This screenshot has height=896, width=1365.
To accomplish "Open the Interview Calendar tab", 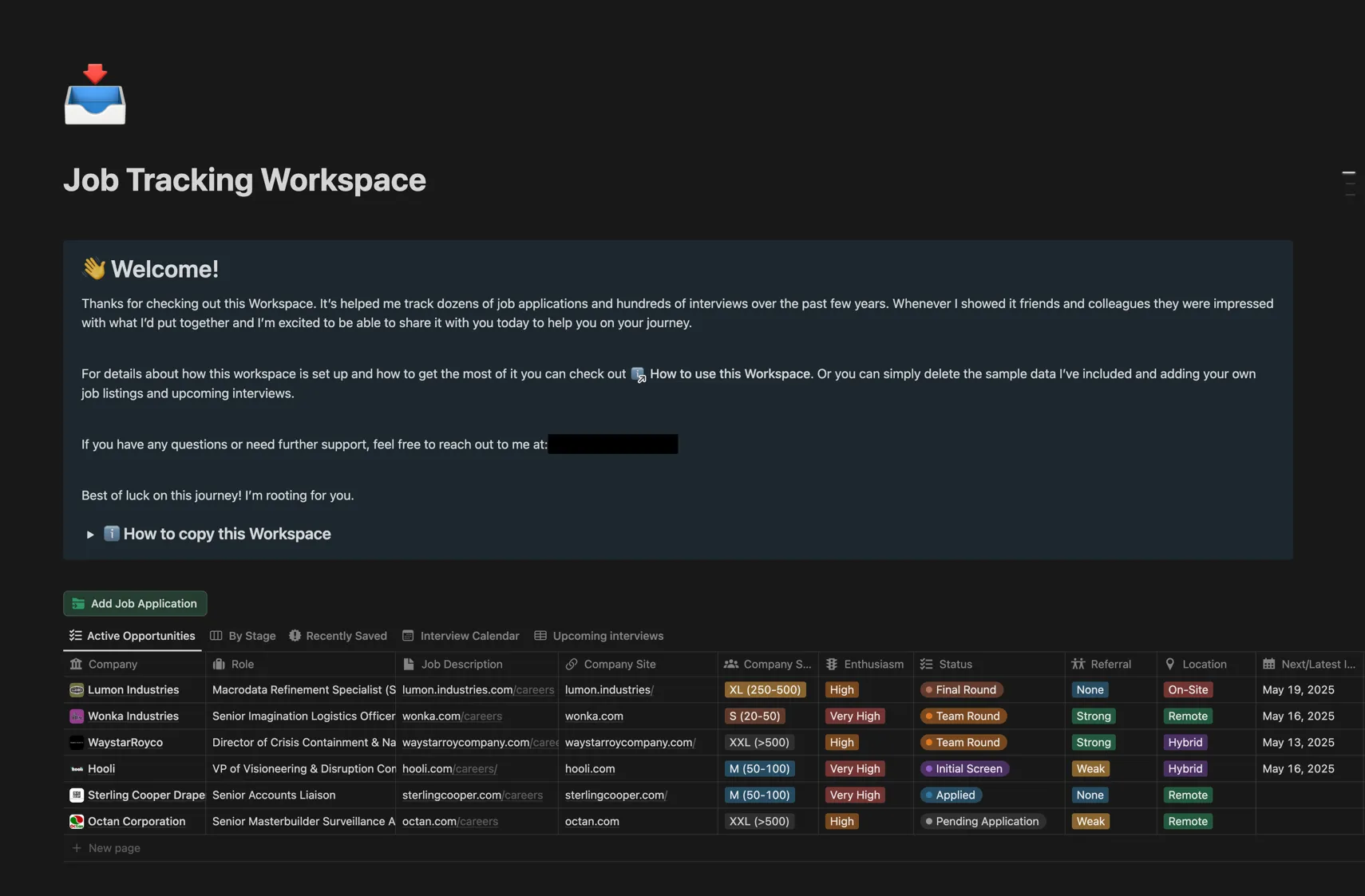I will tap(461, 636).
